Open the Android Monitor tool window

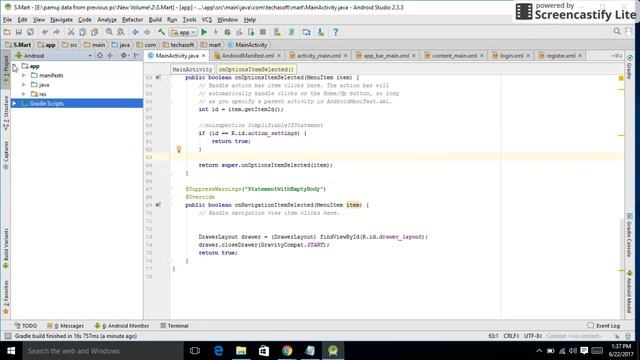(x=122, y=326)
